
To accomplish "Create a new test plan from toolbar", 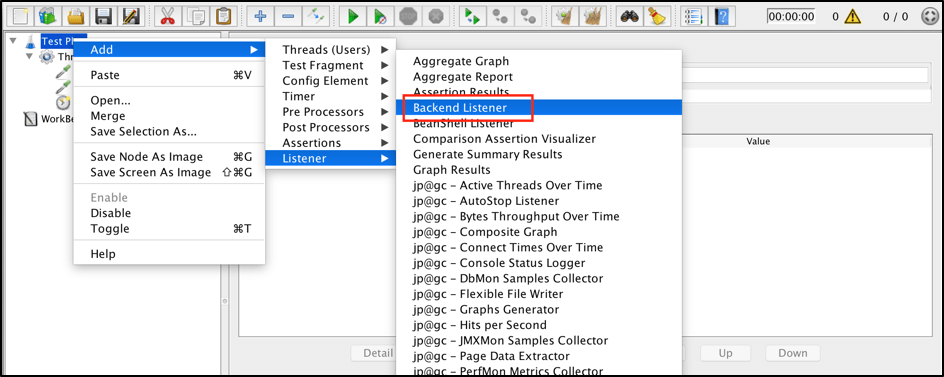I will click(x=19, y=16).
